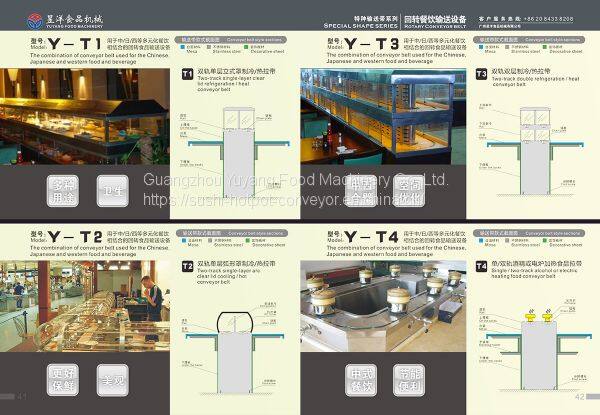Click the T3 badge icon
This screenshot has width=600, height=415.
tap(481, 75)
